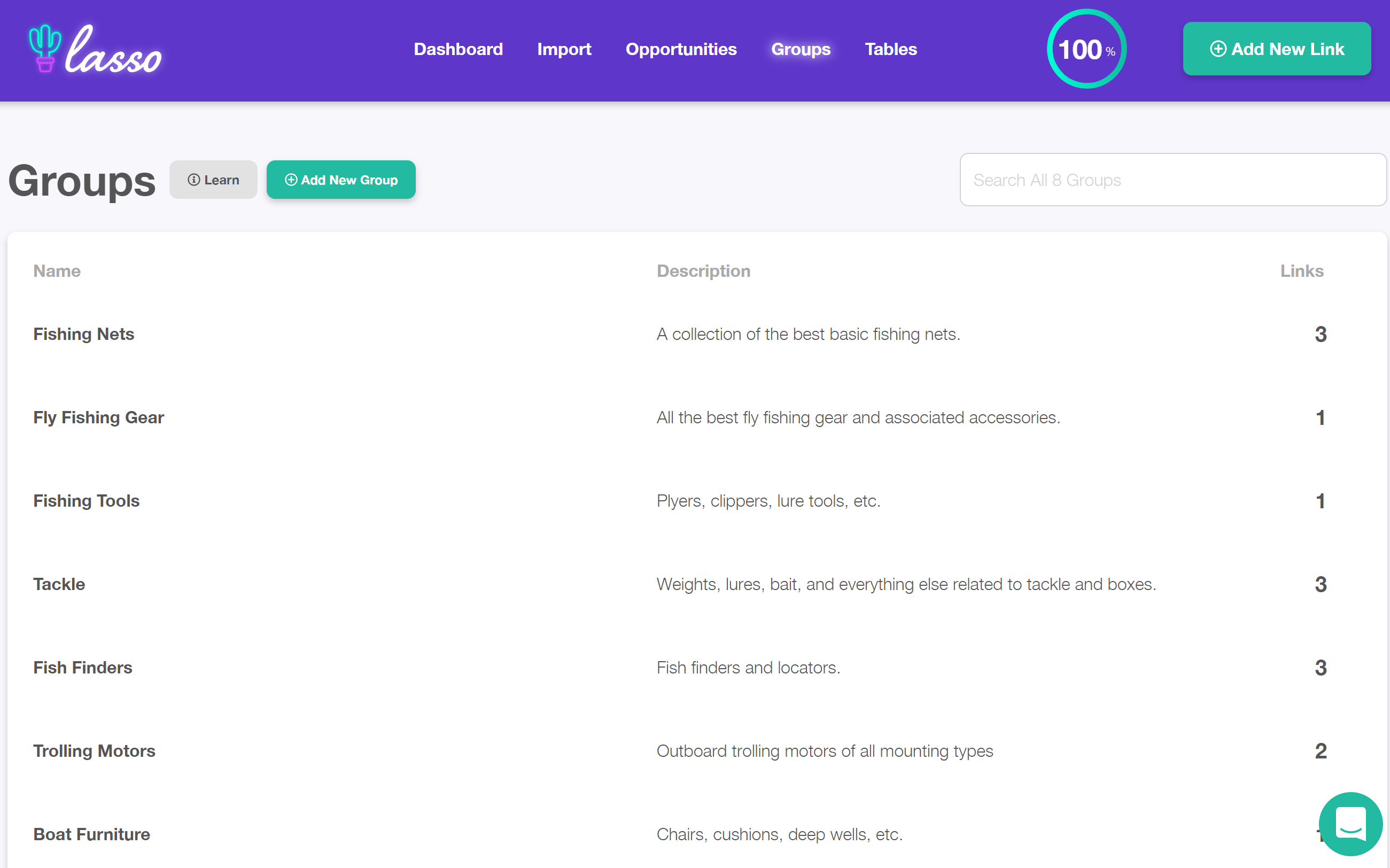The width and height of the screenshot is (1390, 868).
Task: Select the Groups navigation tab
Action: [801, 49]
